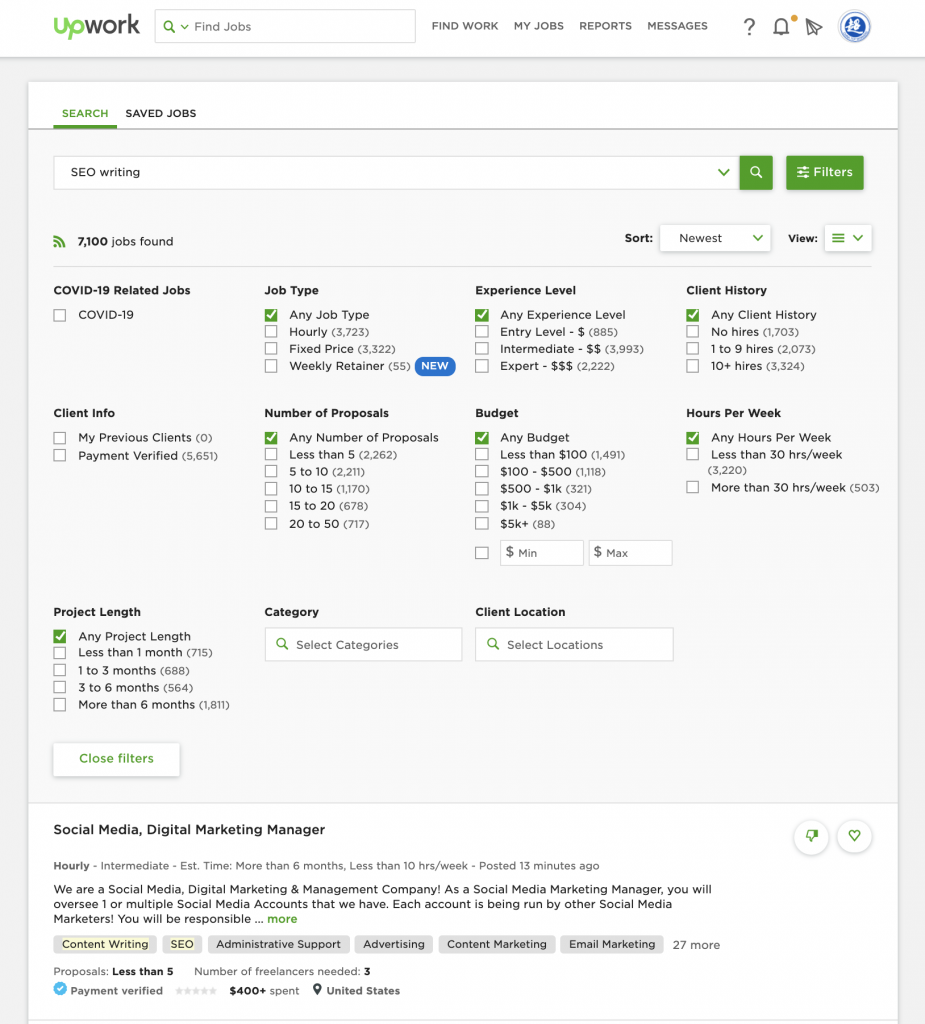This screenshot has height=1024, width=925.
Task: Open Social Media, Digital Marketing Manager job
Action: (x=189, y=829)
